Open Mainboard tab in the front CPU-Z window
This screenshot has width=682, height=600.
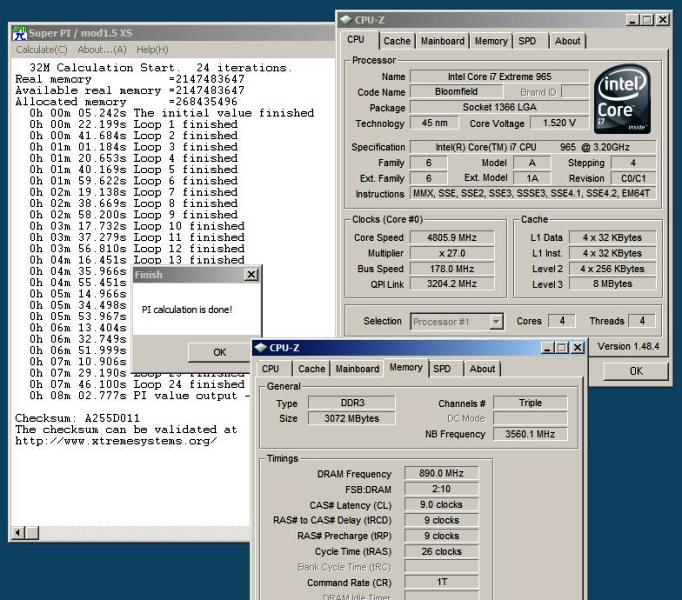(357, 369)
